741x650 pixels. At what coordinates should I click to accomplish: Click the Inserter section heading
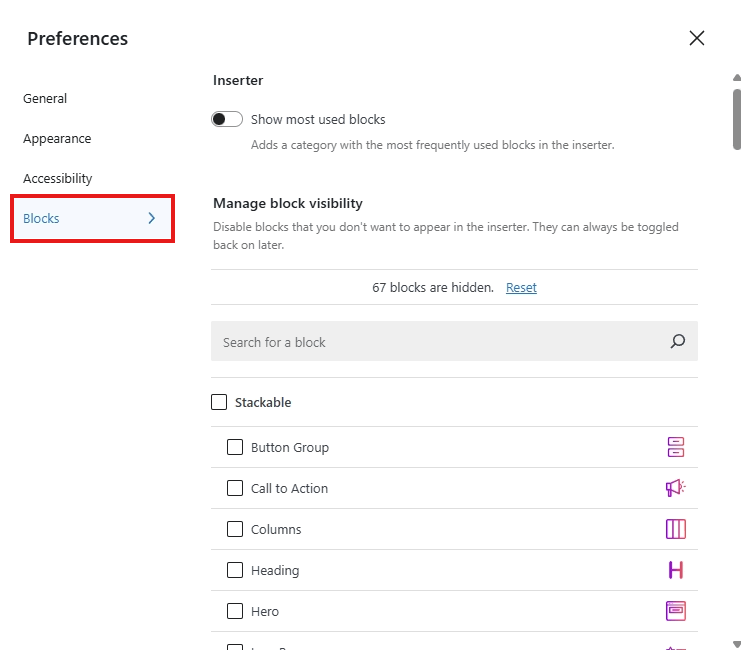point(238,80)
